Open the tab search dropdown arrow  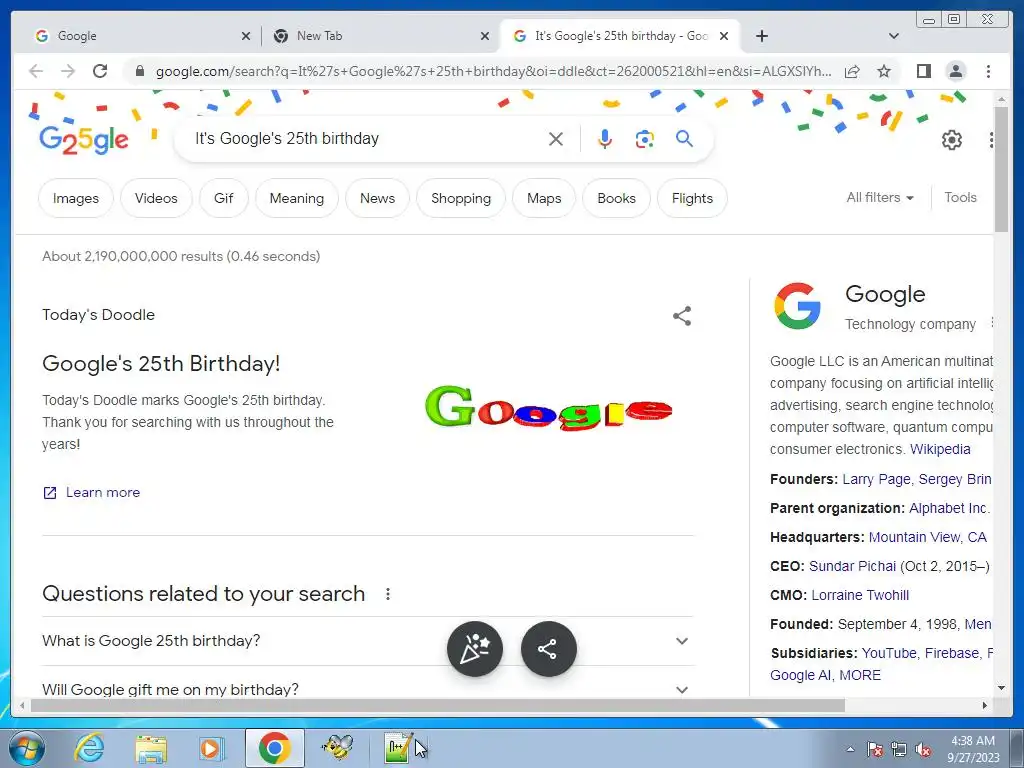click(x=894, y=36)
